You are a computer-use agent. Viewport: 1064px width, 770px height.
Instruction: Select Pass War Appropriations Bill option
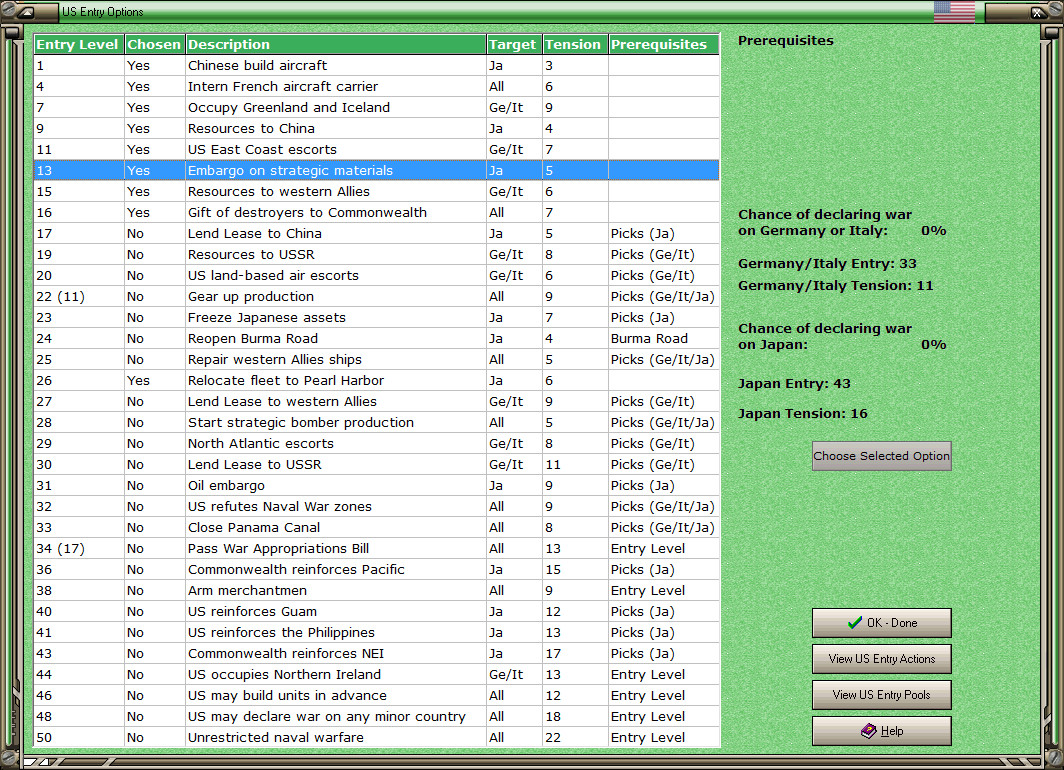point(377,549)
